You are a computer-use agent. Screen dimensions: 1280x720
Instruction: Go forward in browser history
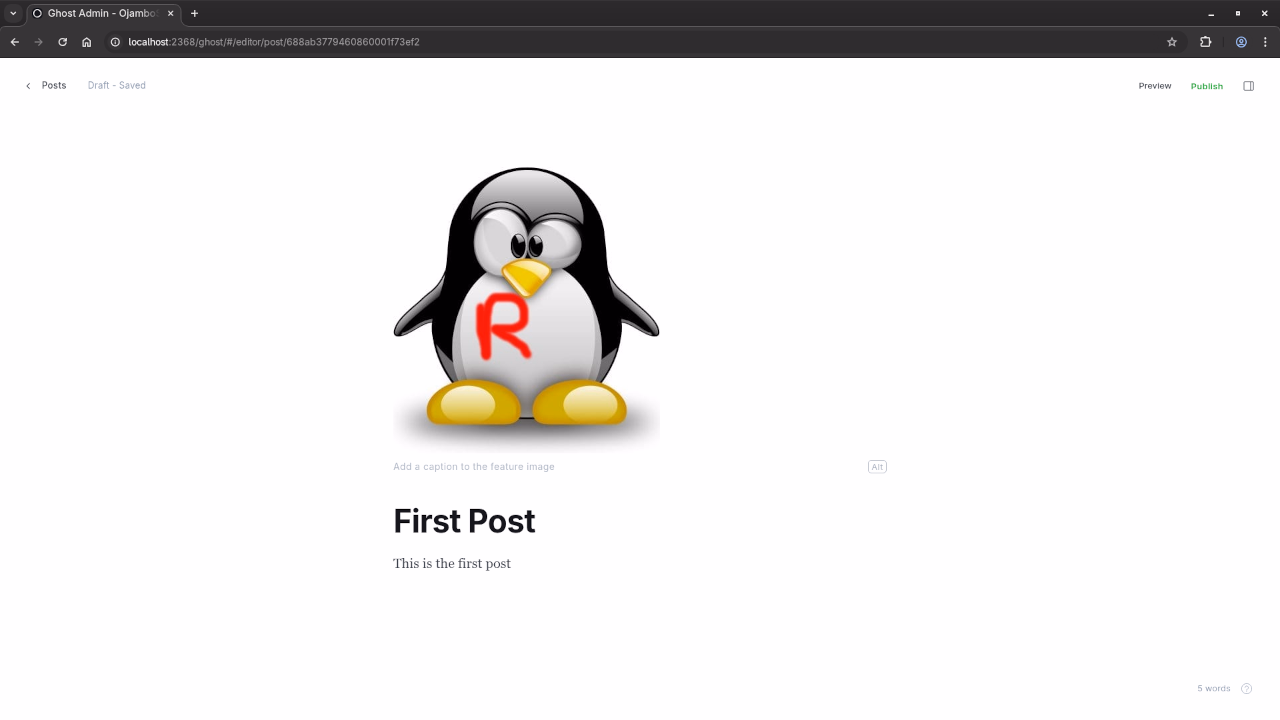[x=38, y=42]
